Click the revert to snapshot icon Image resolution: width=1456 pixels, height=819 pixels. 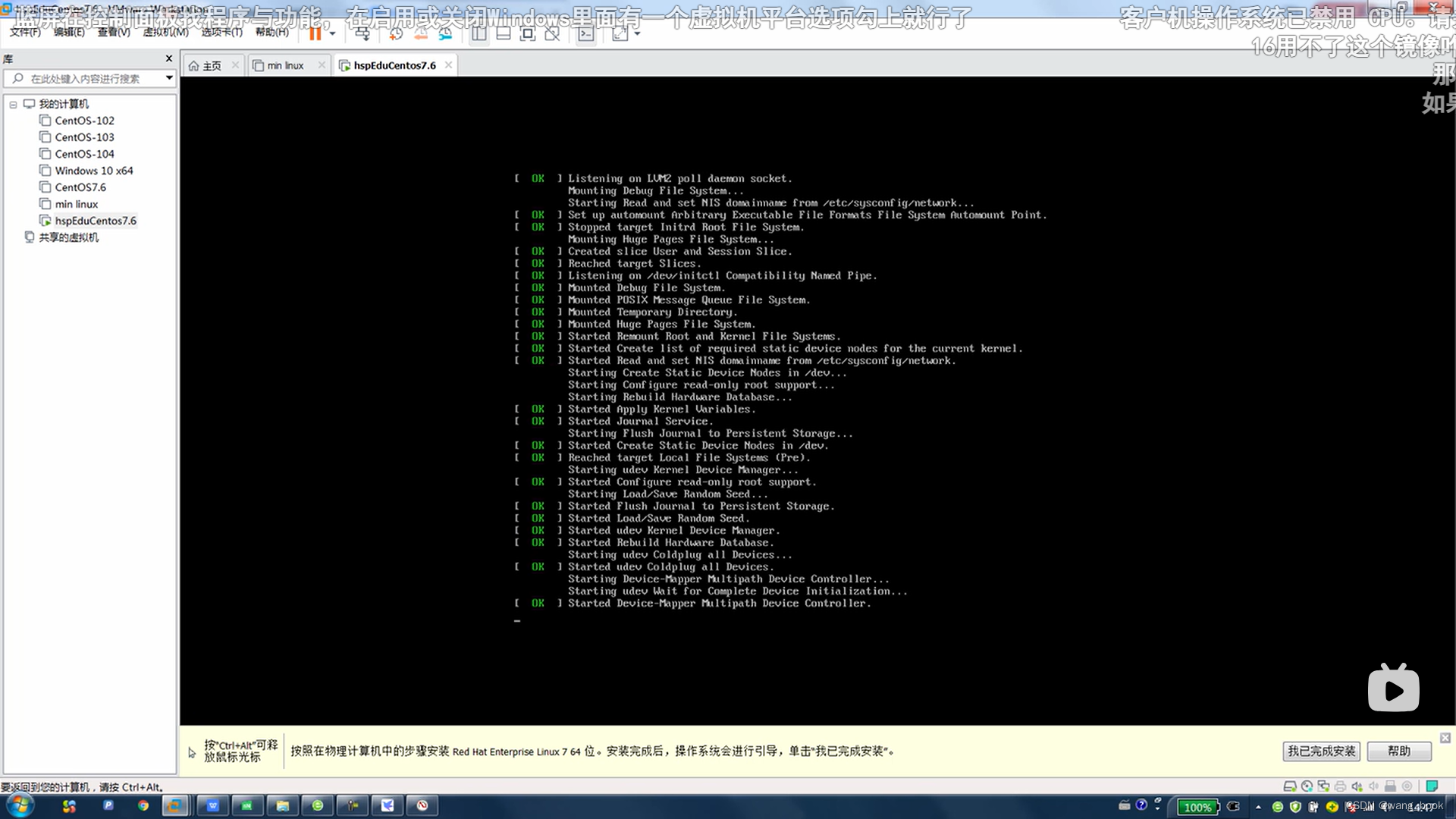pyautogui.click(x=421, y=33)
